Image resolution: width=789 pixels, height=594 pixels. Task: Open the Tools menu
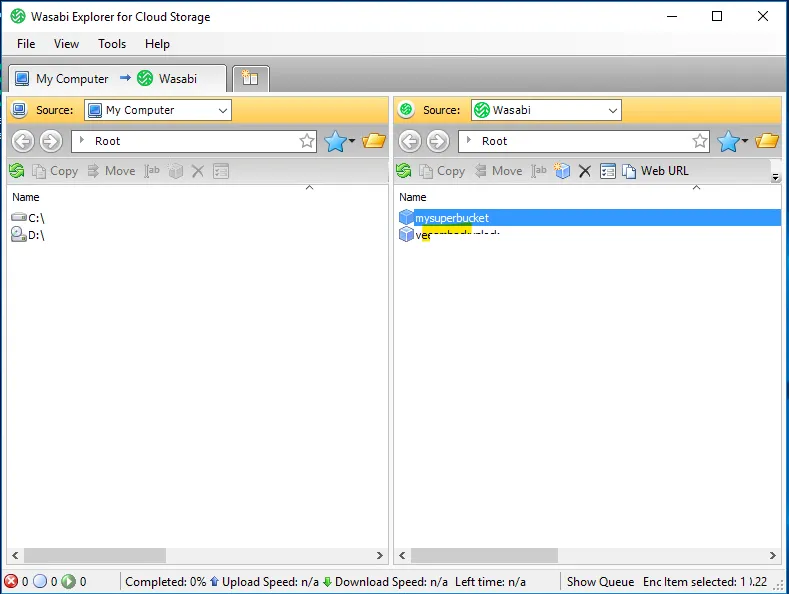[x=112, y=44]
